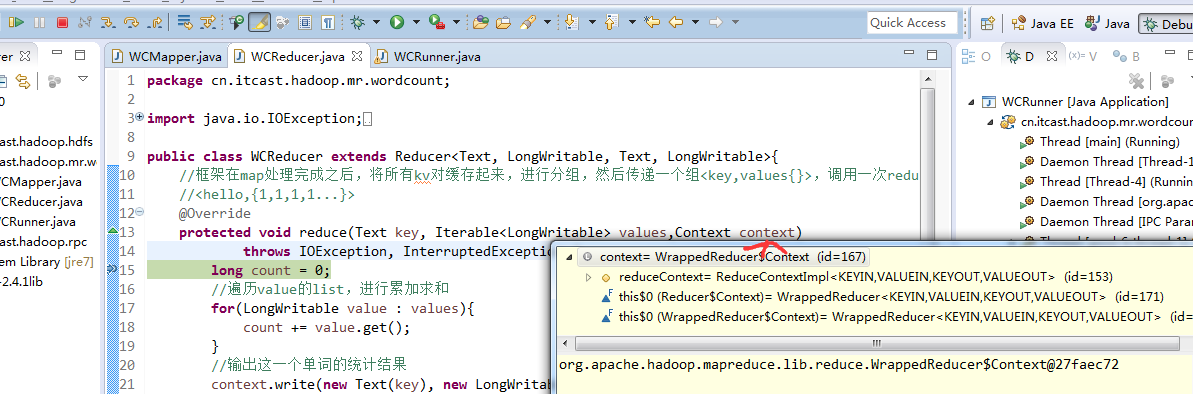Open the left panel View Menu triangle
1193x394 pixels.
coord(83,78)
